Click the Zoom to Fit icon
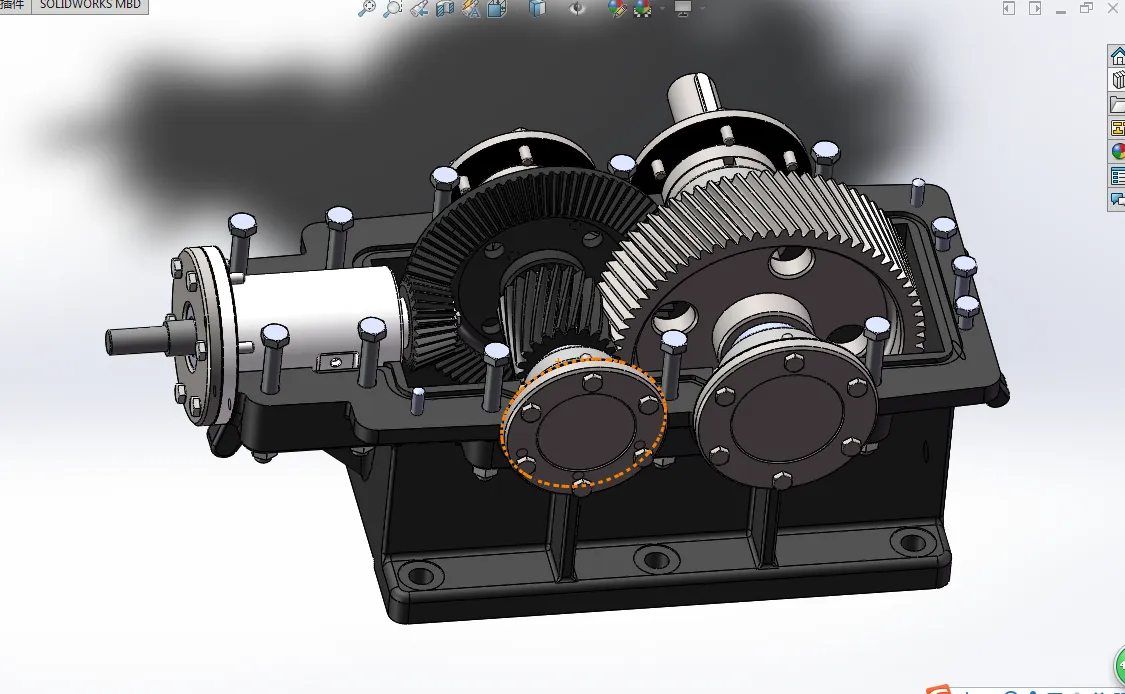Image resolution: width=1125 pixels, height=694 pixels. pyautogui.click(x=367, y=9)
